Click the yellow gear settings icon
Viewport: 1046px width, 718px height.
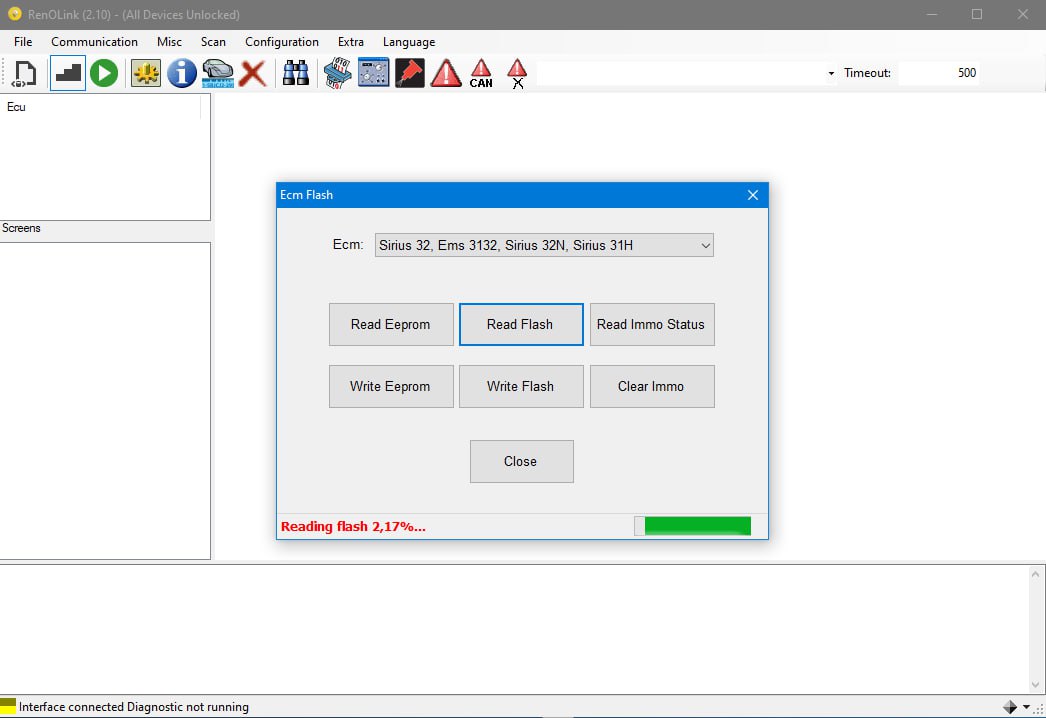tap(146, 73)
